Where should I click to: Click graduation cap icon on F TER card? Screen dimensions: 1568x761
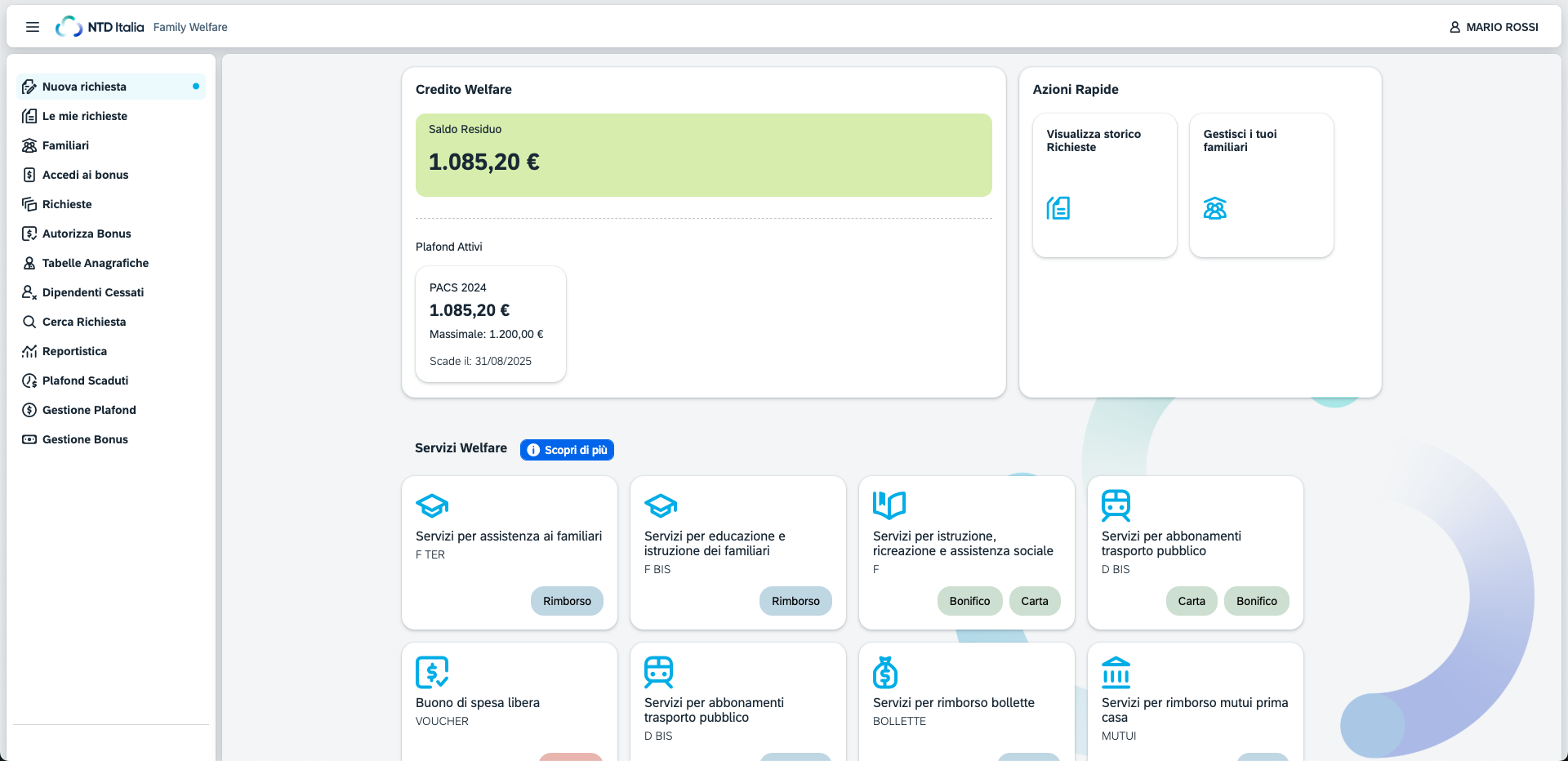point(432,505)
